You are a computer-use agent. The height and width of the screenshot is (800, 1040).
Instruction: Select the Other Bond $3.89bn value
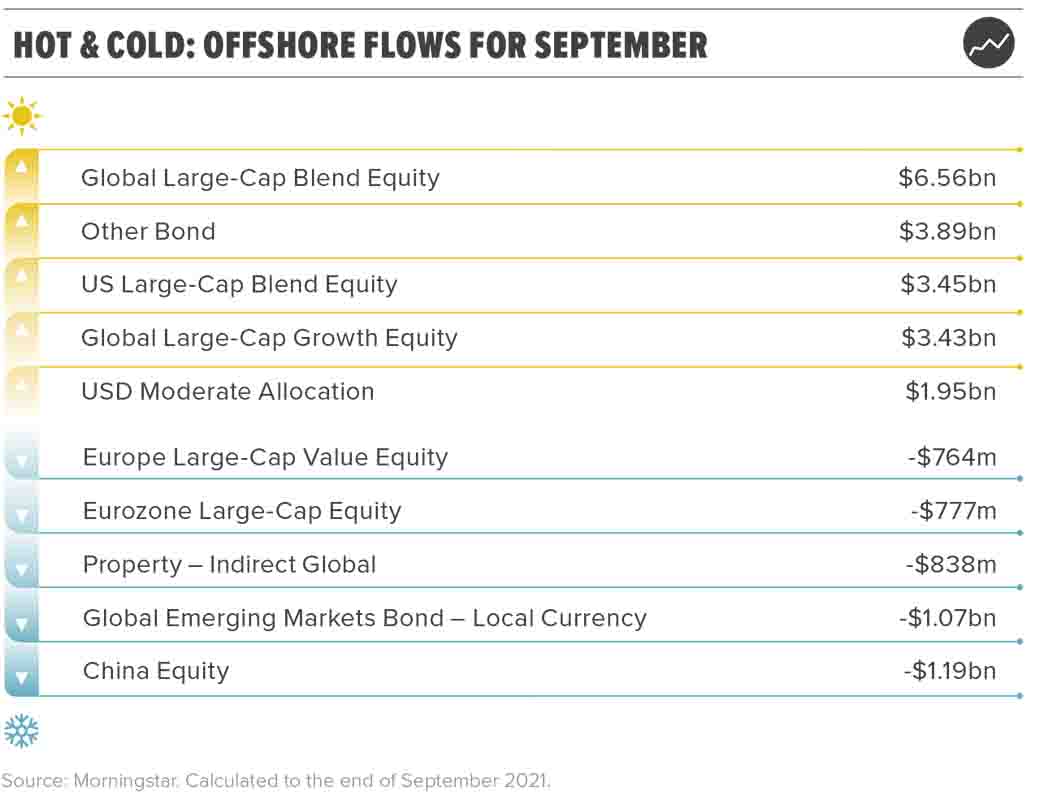(x=947, y=231)
